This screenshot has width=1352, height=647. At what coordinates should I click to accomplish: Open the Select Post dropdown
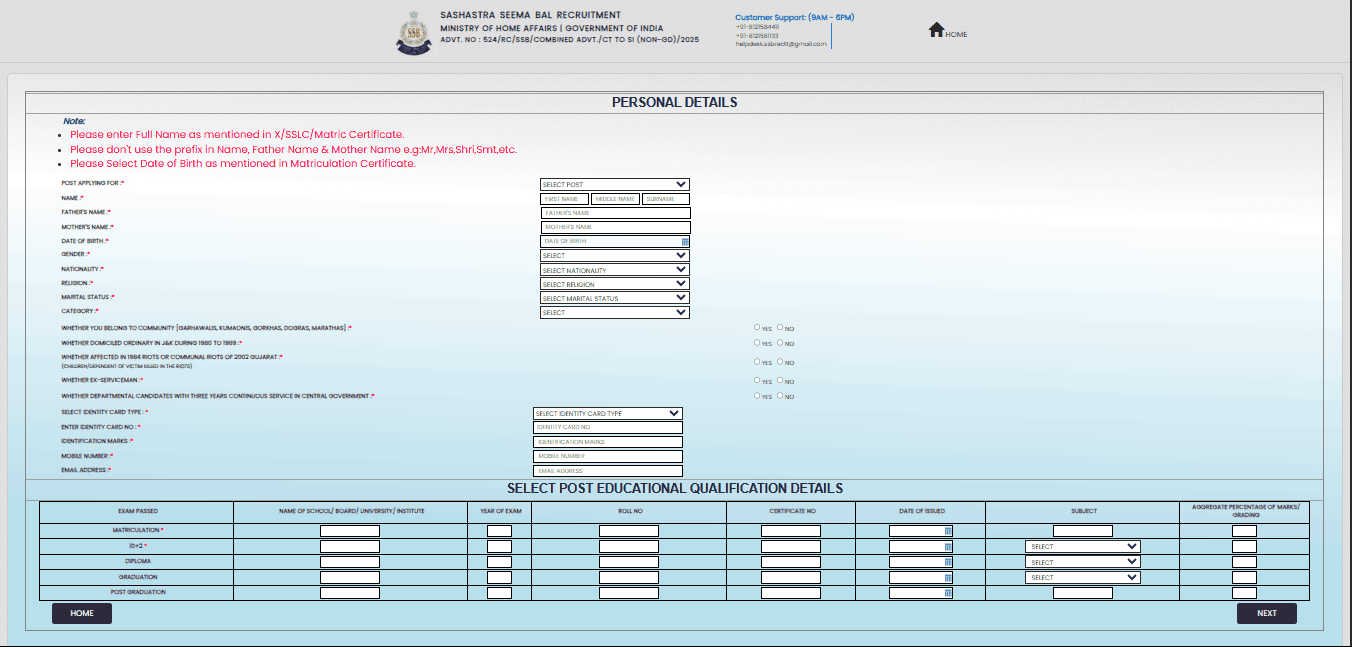click(x=614, y=184)
